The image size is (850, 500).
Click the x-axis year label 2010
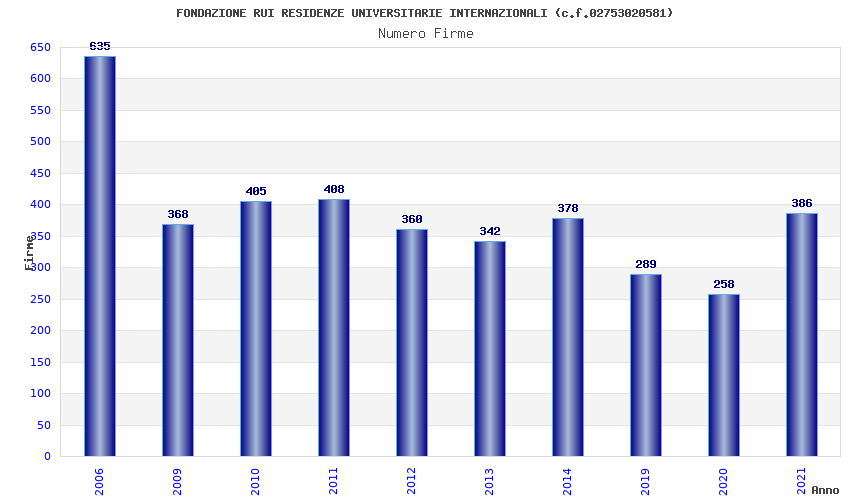click(255, 482)
